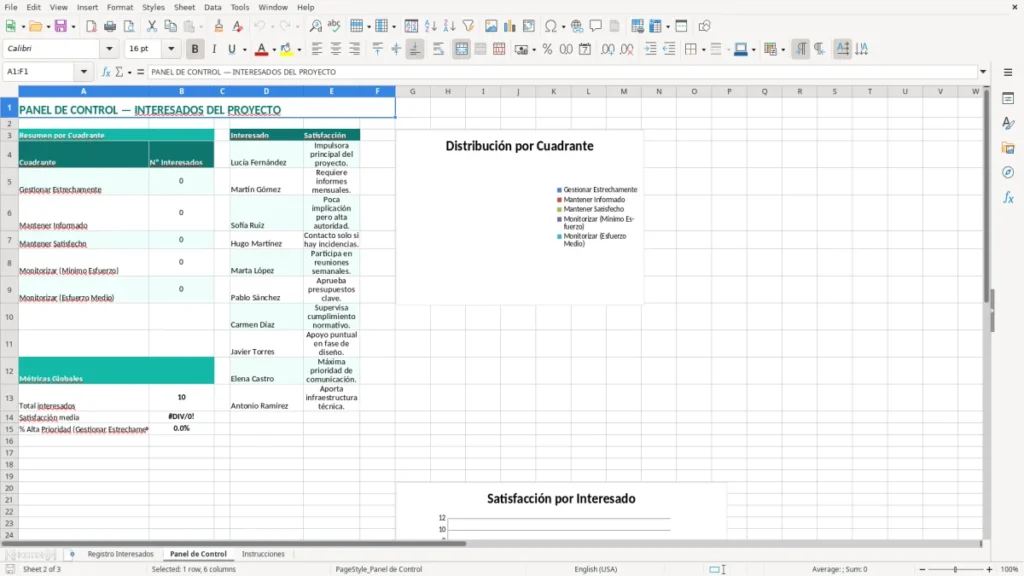This screenshot has height=576, width=1024.
Task: Open the Format menu
Action: pyautogui.click(x=120, y=7)
